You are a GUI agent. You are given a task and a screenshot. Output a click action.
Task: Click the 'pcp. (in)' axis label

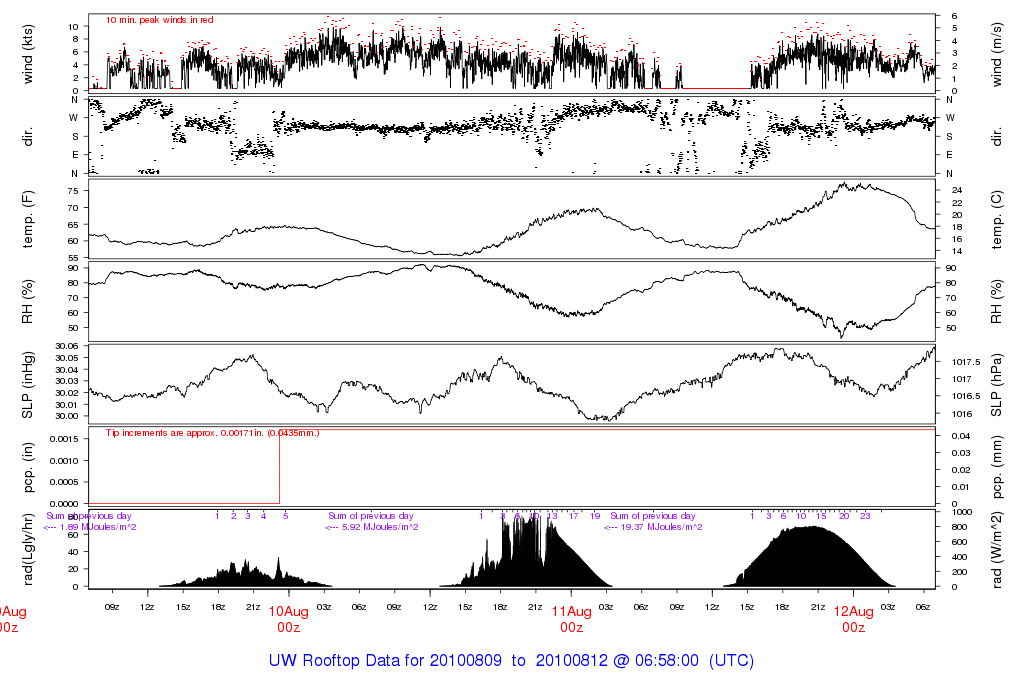[28, 467]
